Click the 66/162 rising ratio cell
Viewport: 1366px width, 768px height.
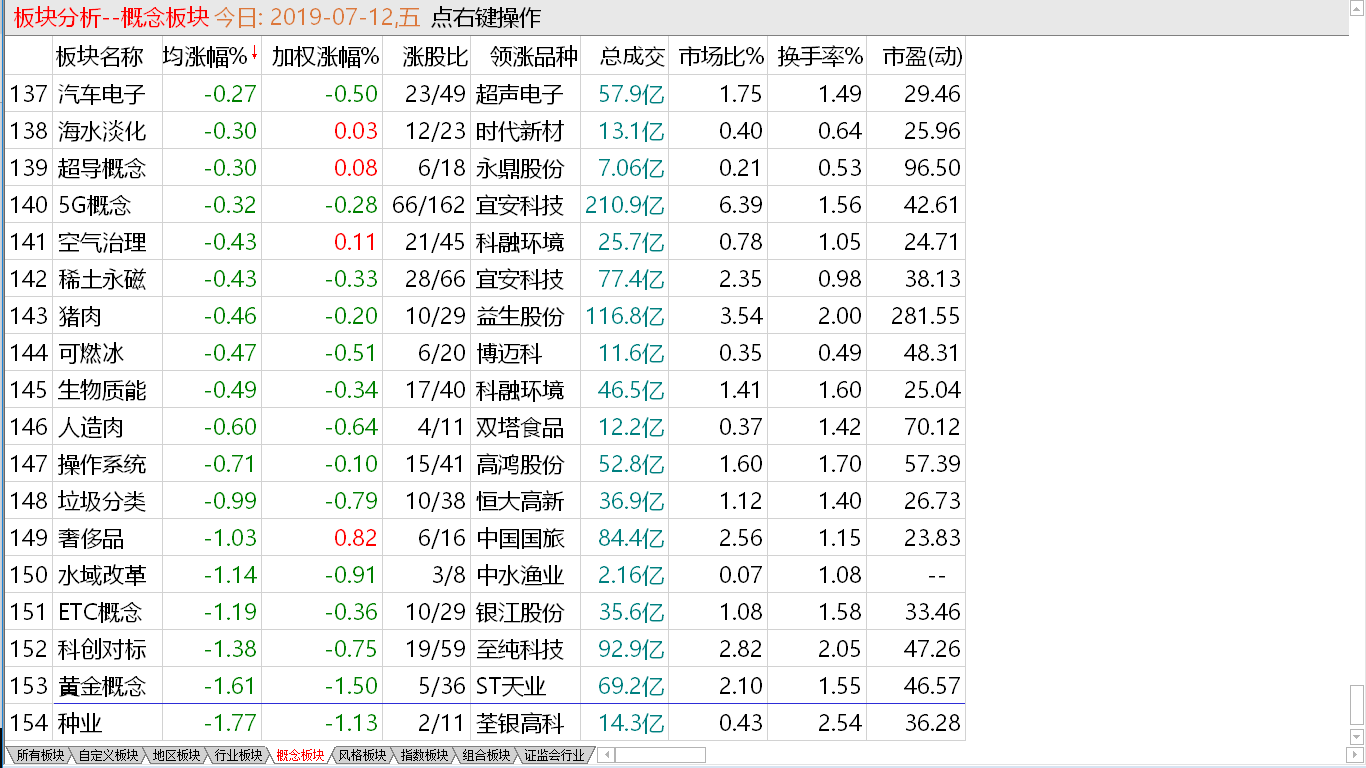426,205
